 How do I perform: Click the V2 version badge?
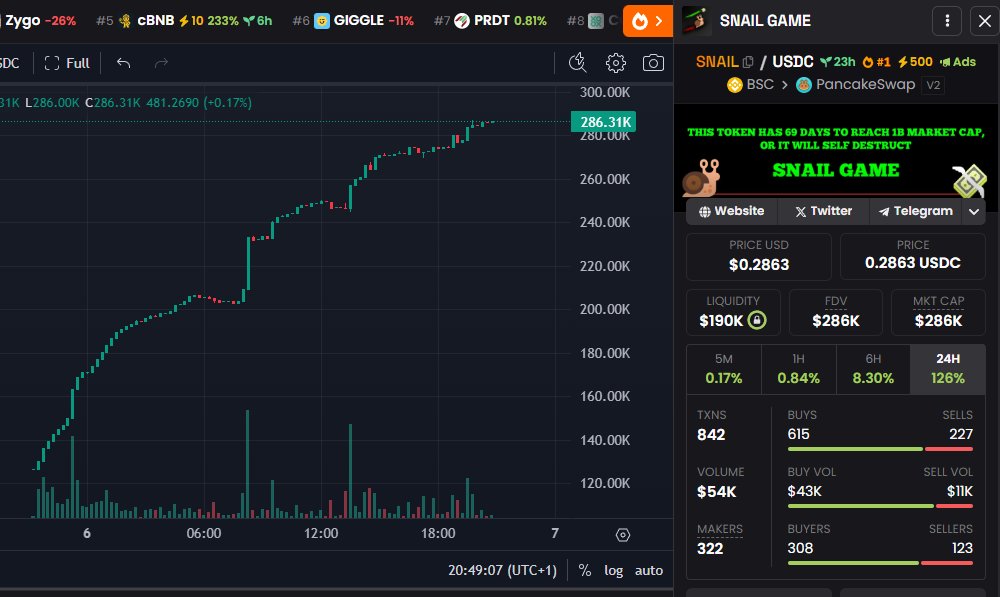tap(933, 85)
